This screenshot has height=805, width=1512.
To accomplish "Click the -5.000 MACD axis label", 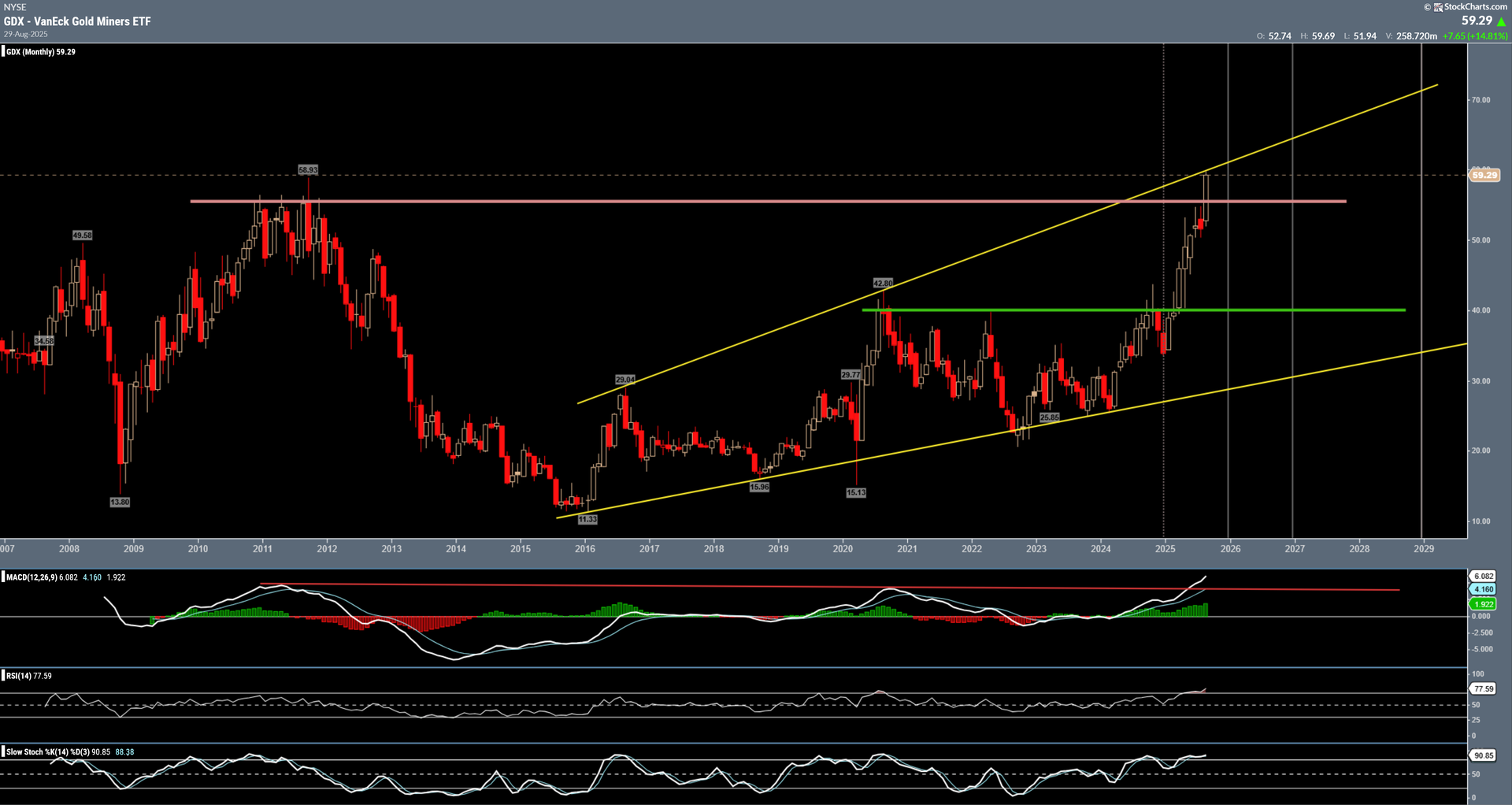I will pos(1482,650).
